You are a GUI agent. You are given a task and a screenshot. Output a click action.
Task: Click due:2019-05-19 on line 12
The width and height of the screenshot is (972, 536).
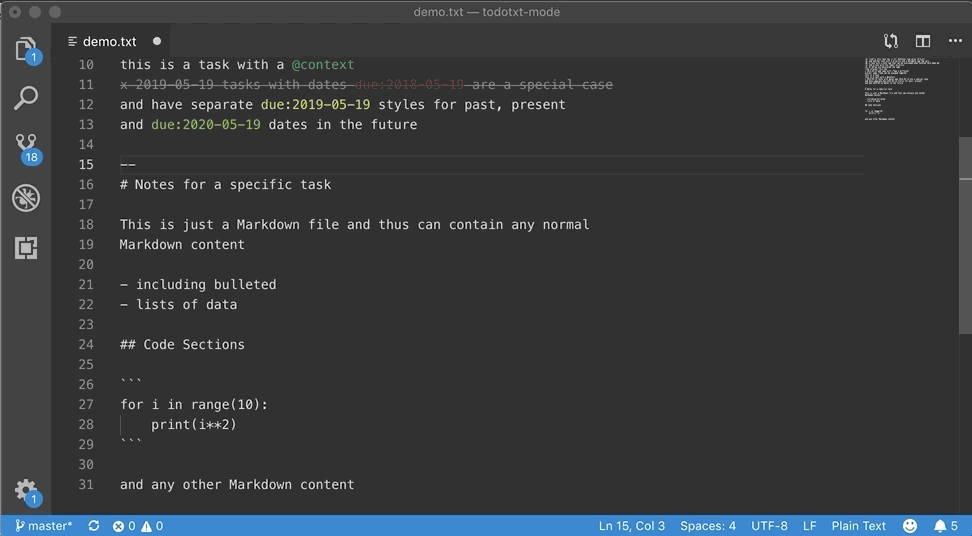coord(316,104)
